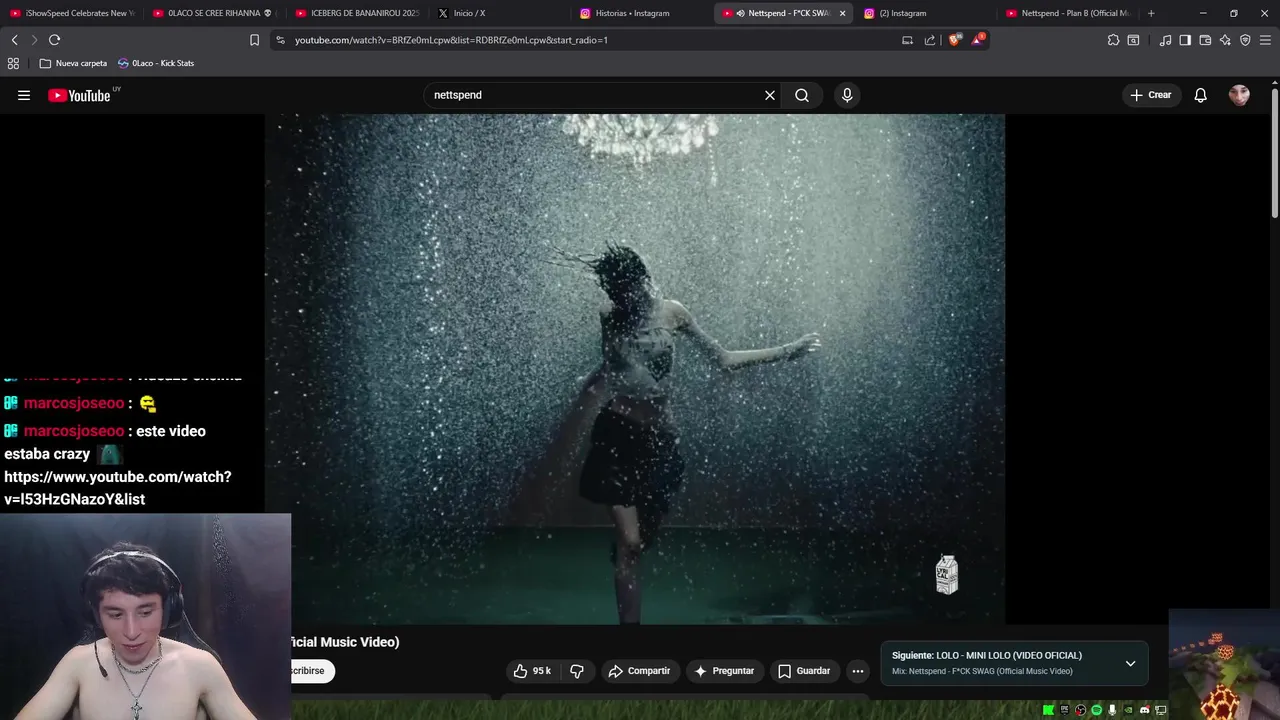
Task: Toggle the browser sidebar panel
Action: click(1185, 40)
